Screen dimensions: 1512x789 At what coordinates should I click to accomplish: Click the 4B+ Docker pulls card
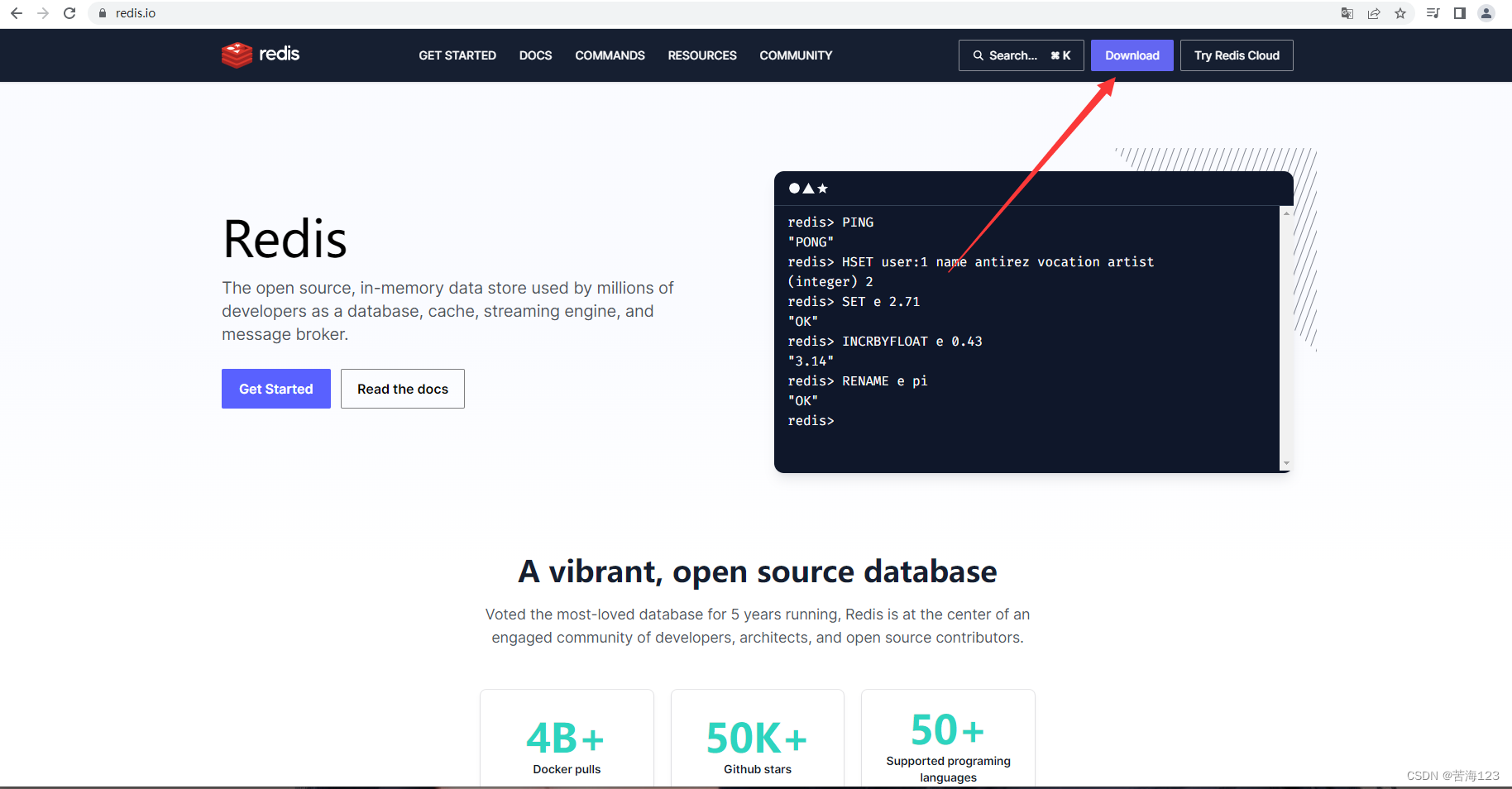[567, 739]
